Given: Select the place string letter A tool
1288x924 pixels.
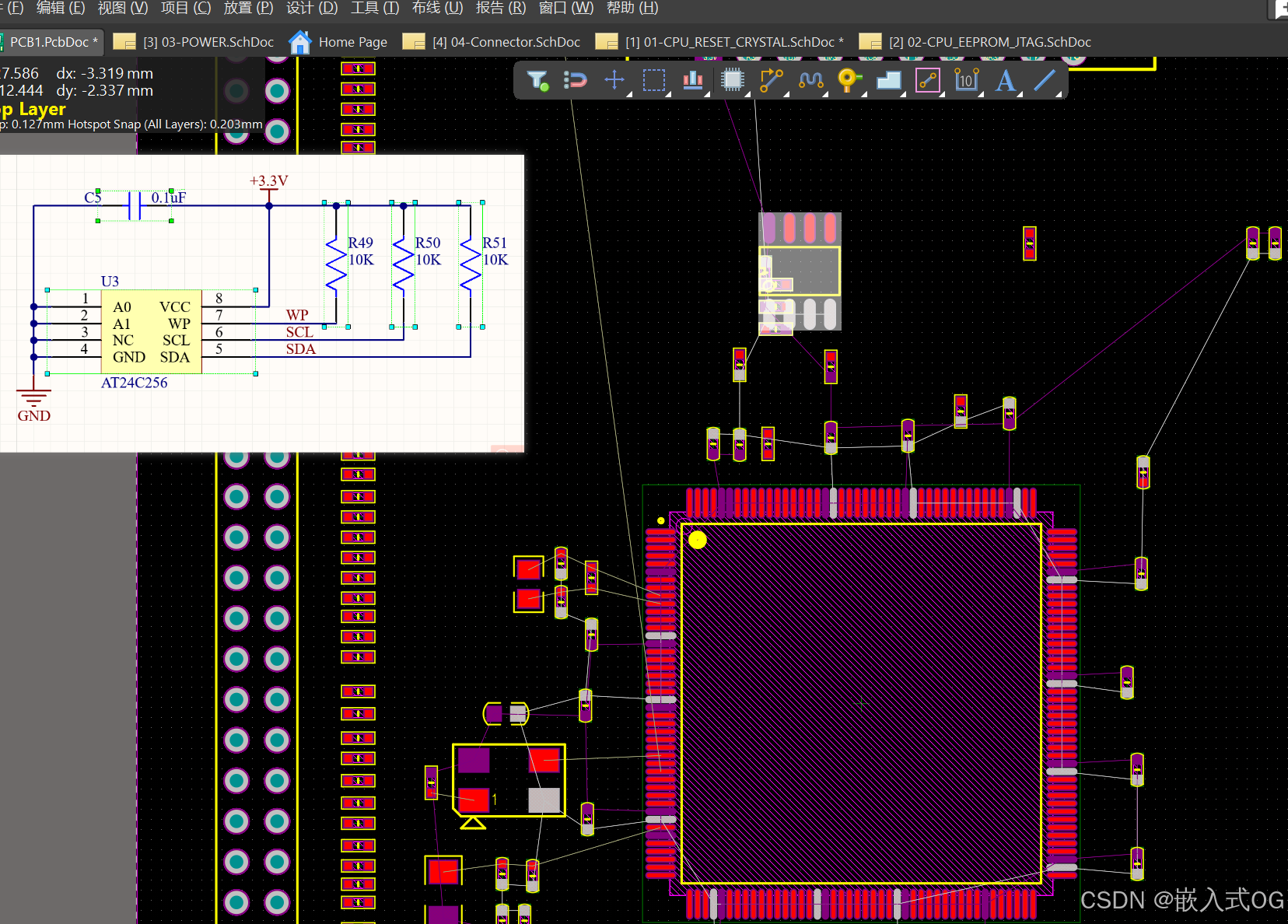Looking at the screenshot, I should tap(1006, 80).
